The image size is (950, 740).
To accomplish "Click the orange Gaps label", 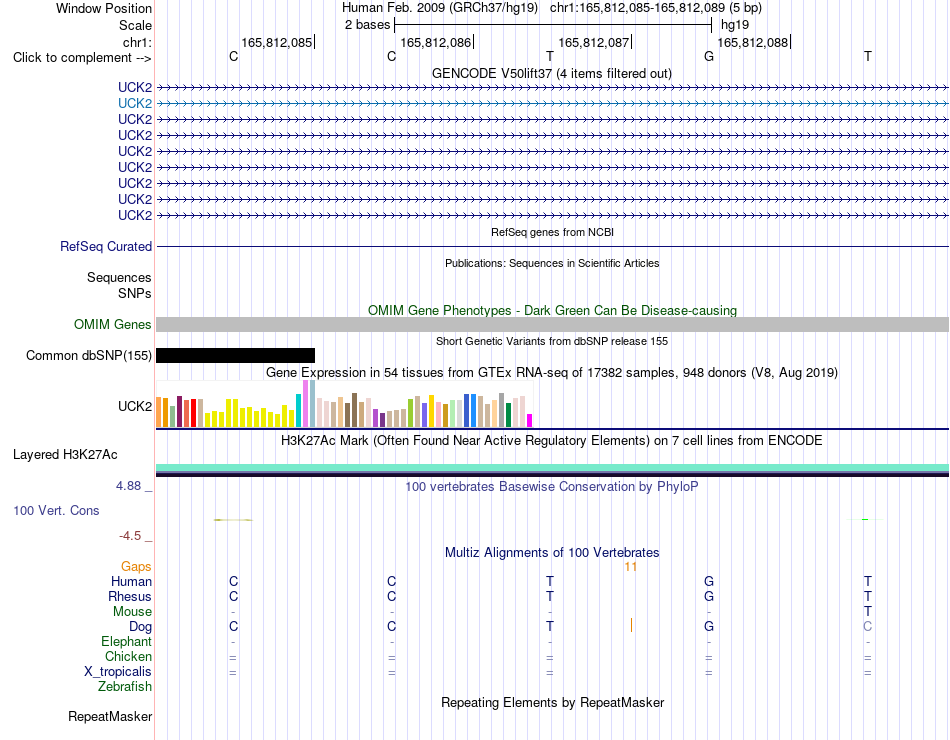I will [x=136, y=566].
